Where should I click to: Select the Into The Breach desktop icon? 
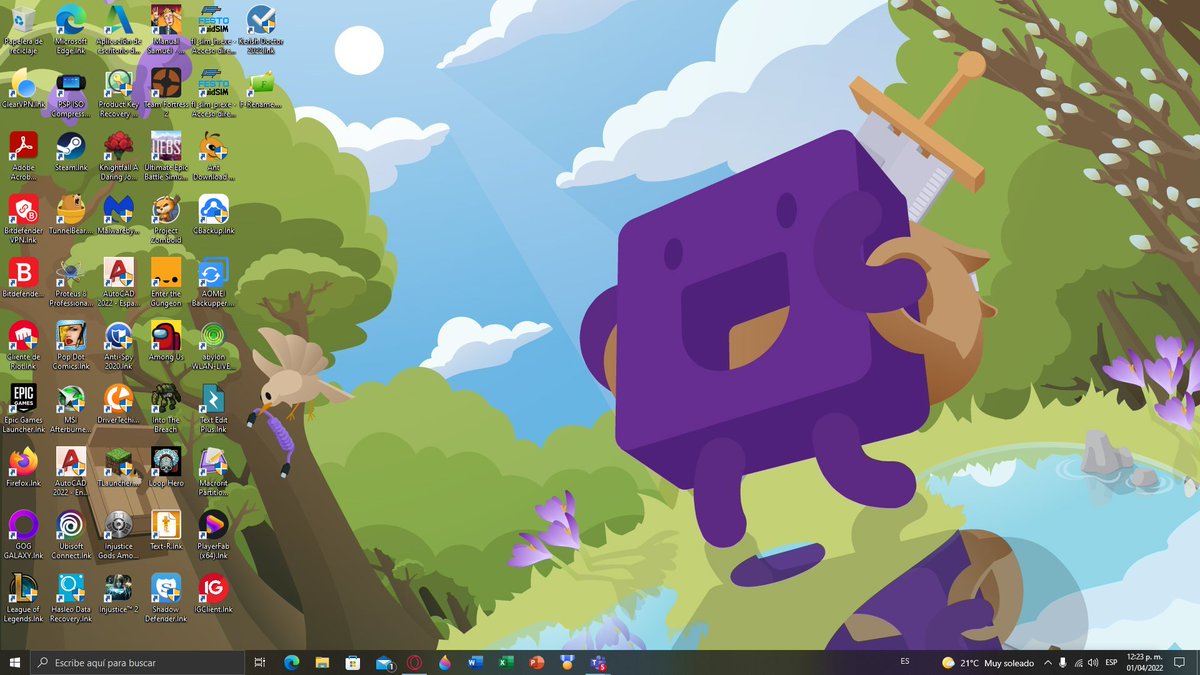point(166,409)
